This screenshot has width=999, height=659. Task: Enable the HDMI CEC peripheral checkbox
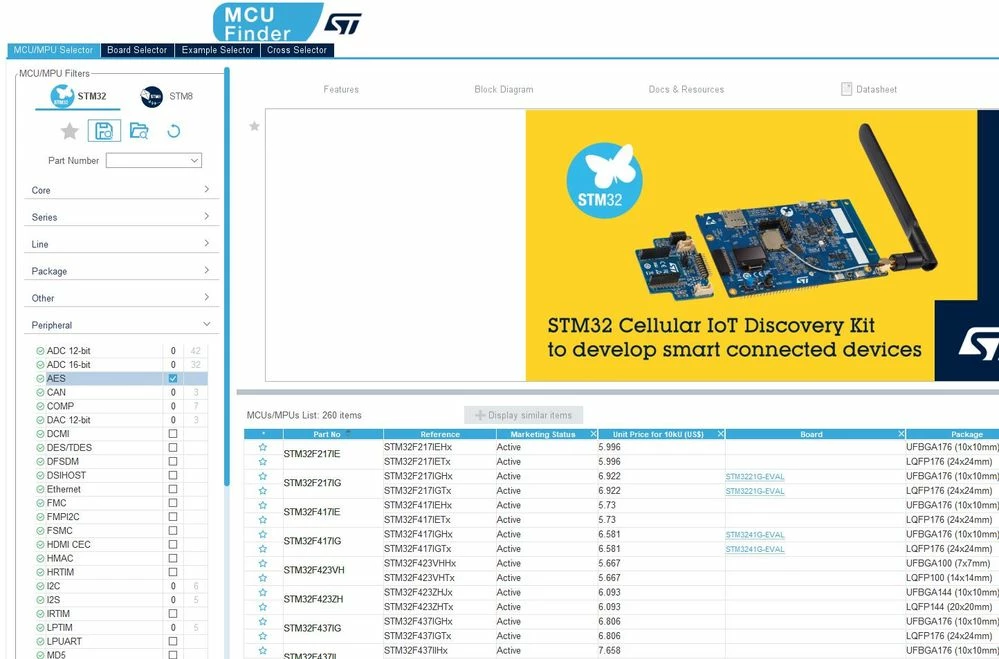173,545
